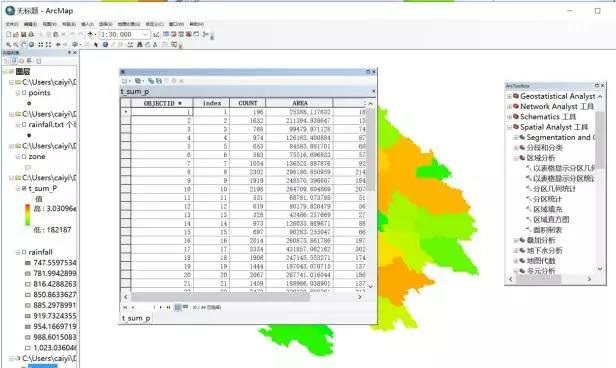Click the table's horizontal scrollbar right arrow
This screenshot has width=616, height=368.
click(x=359, y=297)
